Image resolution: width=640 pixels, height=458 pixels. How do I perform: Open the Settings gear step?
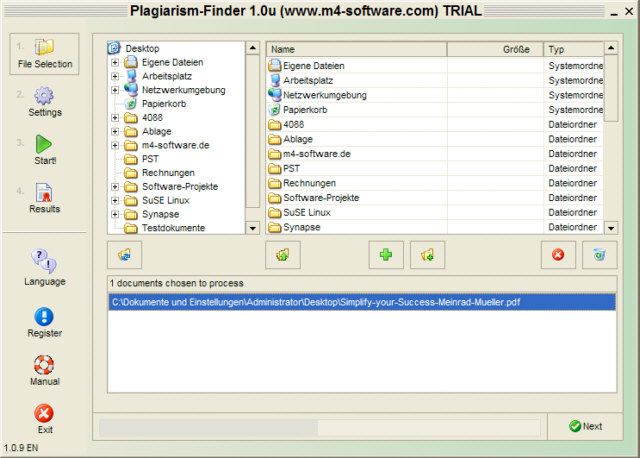[44, 96]
